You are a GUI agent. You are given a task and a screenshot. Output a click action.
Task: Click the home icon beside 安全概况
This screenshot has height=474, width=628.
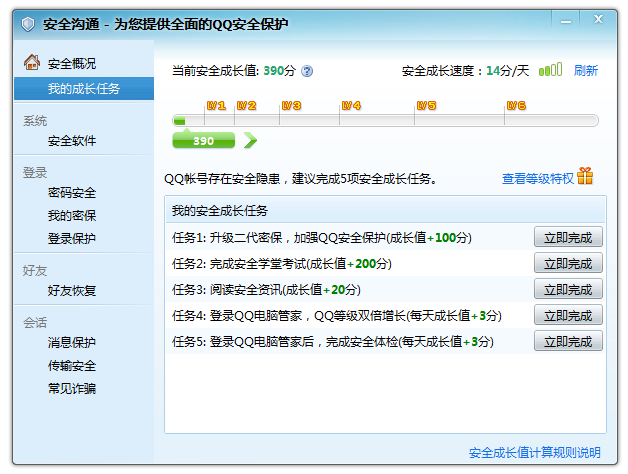(x=32, y=63)
